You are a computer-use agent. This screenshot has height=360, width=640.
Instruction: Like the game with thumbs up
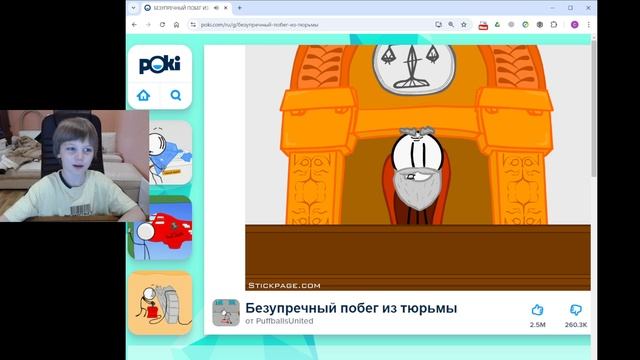(x=538, y=310)
